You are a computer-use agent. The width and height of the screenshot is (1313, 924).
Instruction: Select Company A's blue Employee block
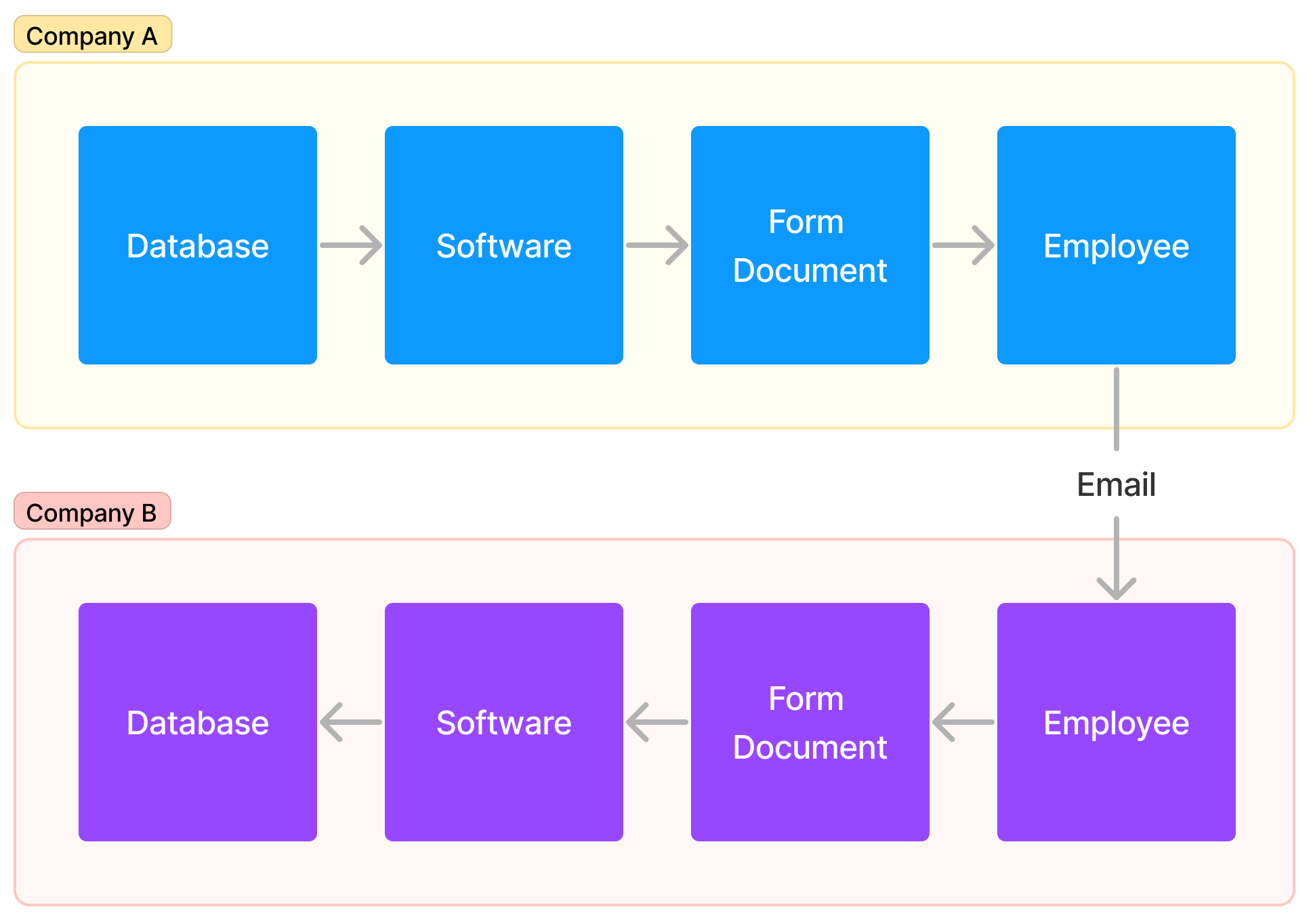(x=1116, y=245)
